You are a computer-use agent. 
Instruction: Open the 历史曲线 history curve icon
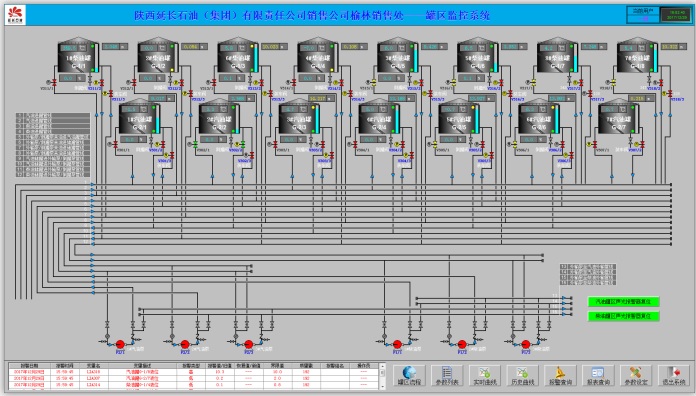click(522, 376)
